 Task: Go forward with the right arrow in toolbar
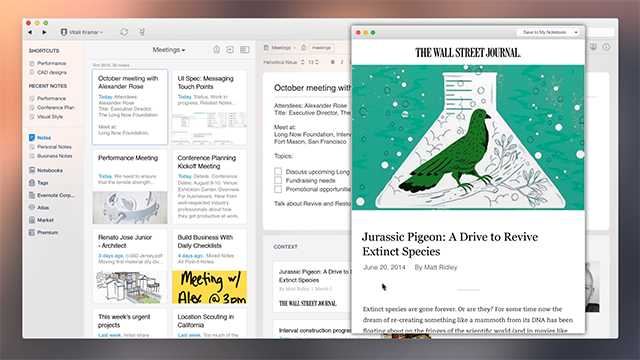coord(44,32)
